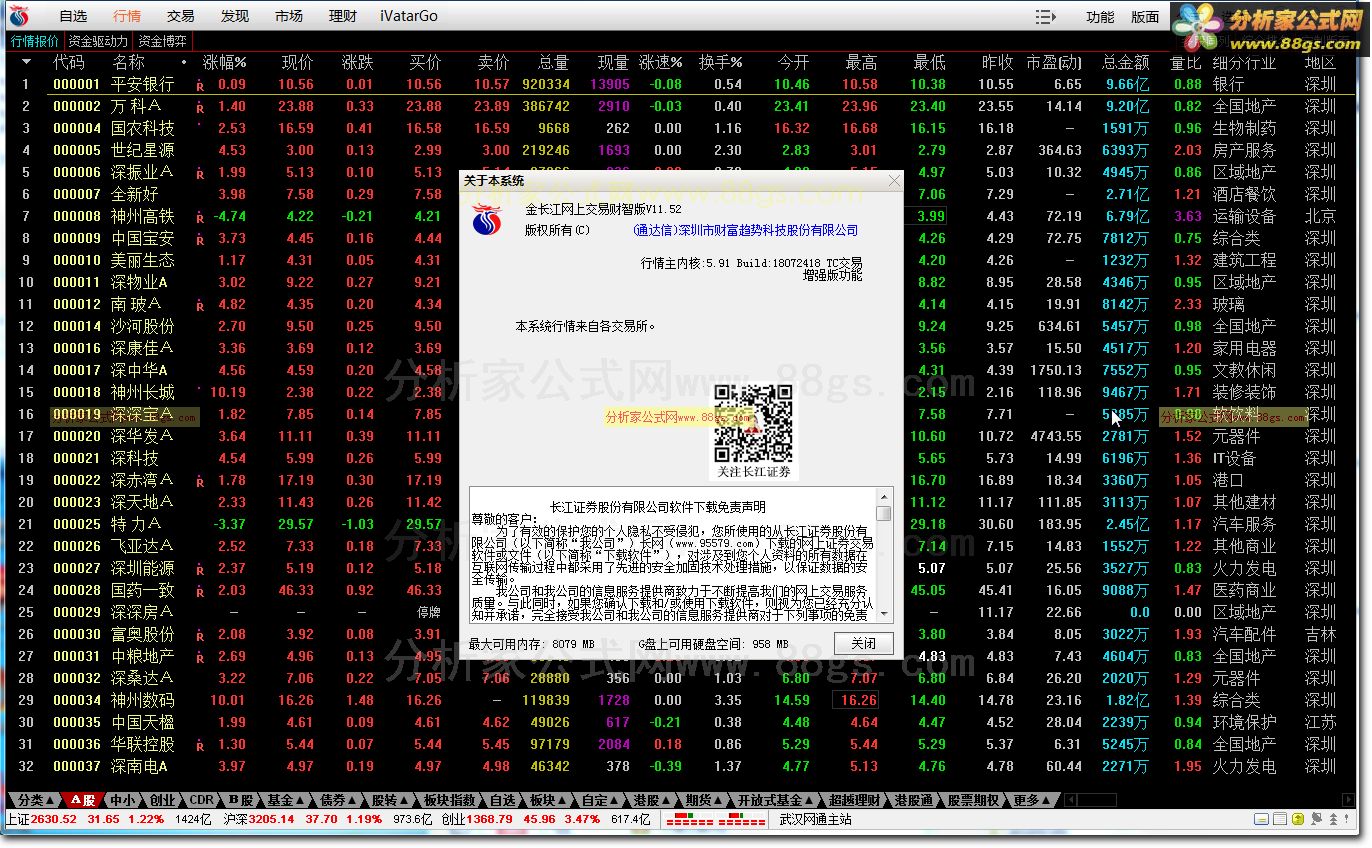Sort the table by the 涨幅% column header
The height and width of the screenshot is (848, 1372).
(224, 62)
